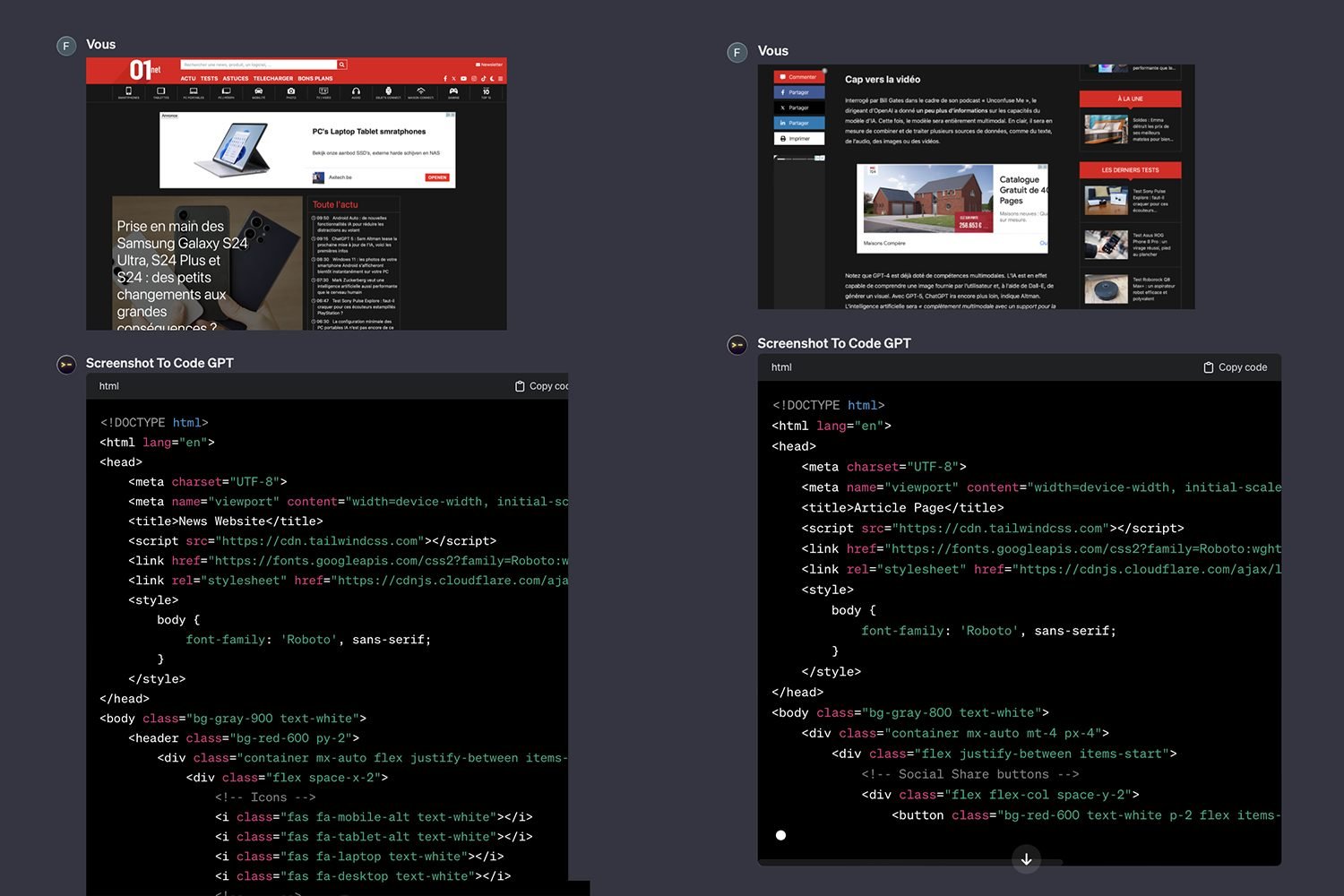The height and width of the screenshot is (896, 1344).
Task: Click the 01net logo in the screenshot
Action: [144, 70]
